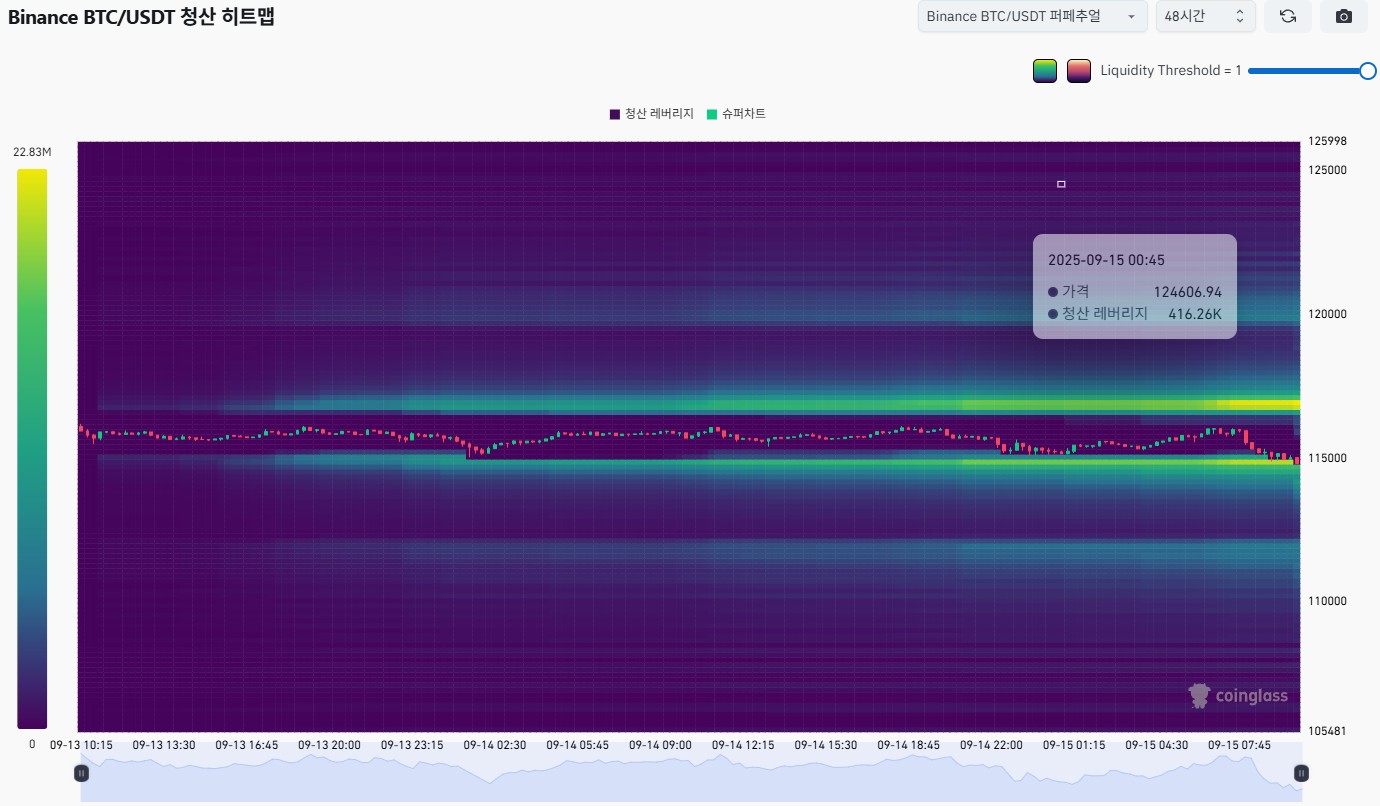
Task: Click the left range handle of time navigator
Action: [82, 772]
